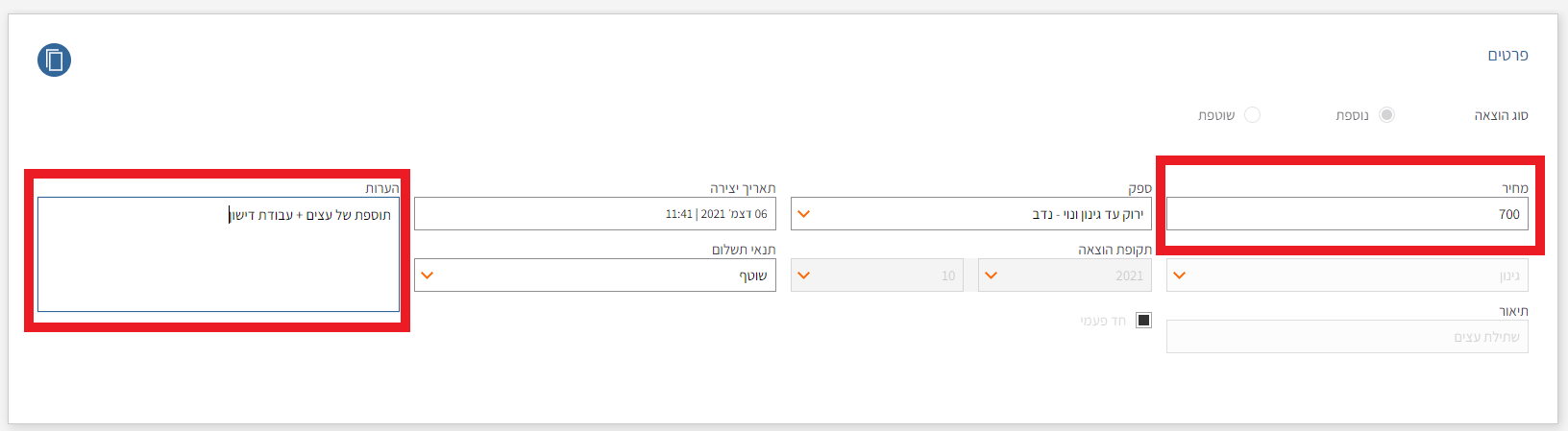Screen dimensions: 1568x431
Task: Click the חד פעמי checkbox label text
Action: click(1103, 321)
